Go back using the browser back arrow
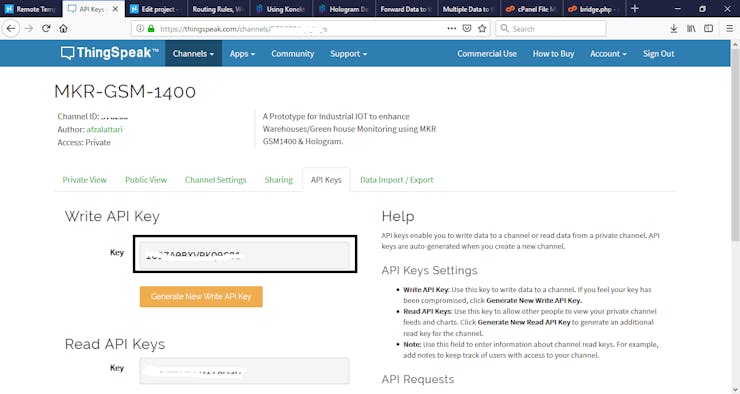This screenshot has height=394, width=740. pyautogui.click(x=11, y=28)
